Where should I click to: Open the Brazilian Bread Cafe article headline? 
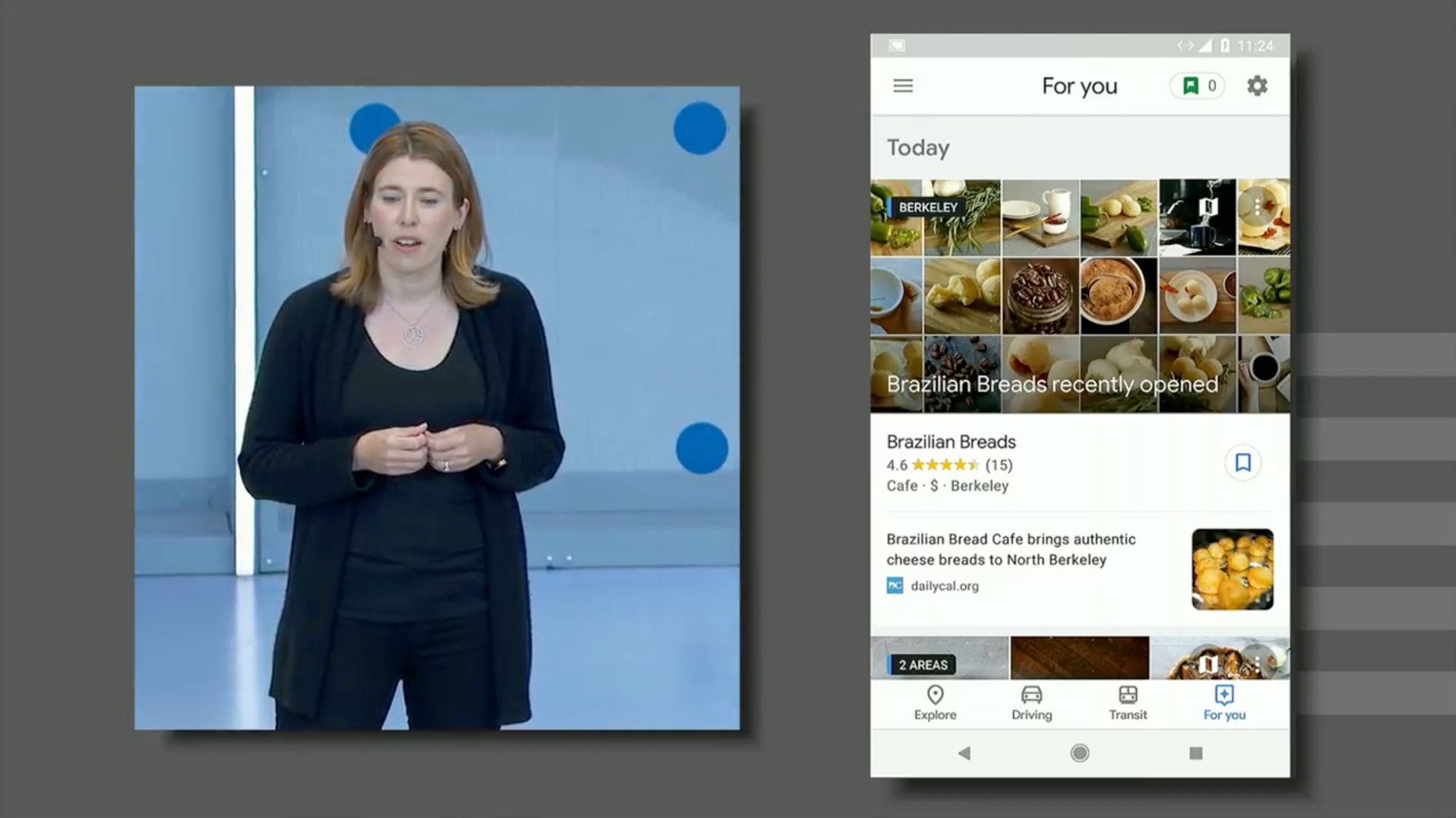(1011, 549)
